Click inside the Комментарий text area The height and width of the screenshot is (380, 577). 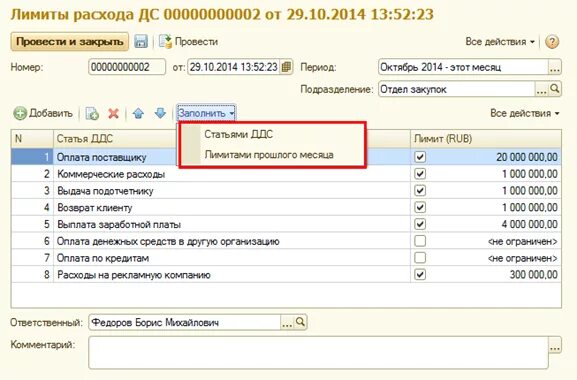click(x=318, y=352)
